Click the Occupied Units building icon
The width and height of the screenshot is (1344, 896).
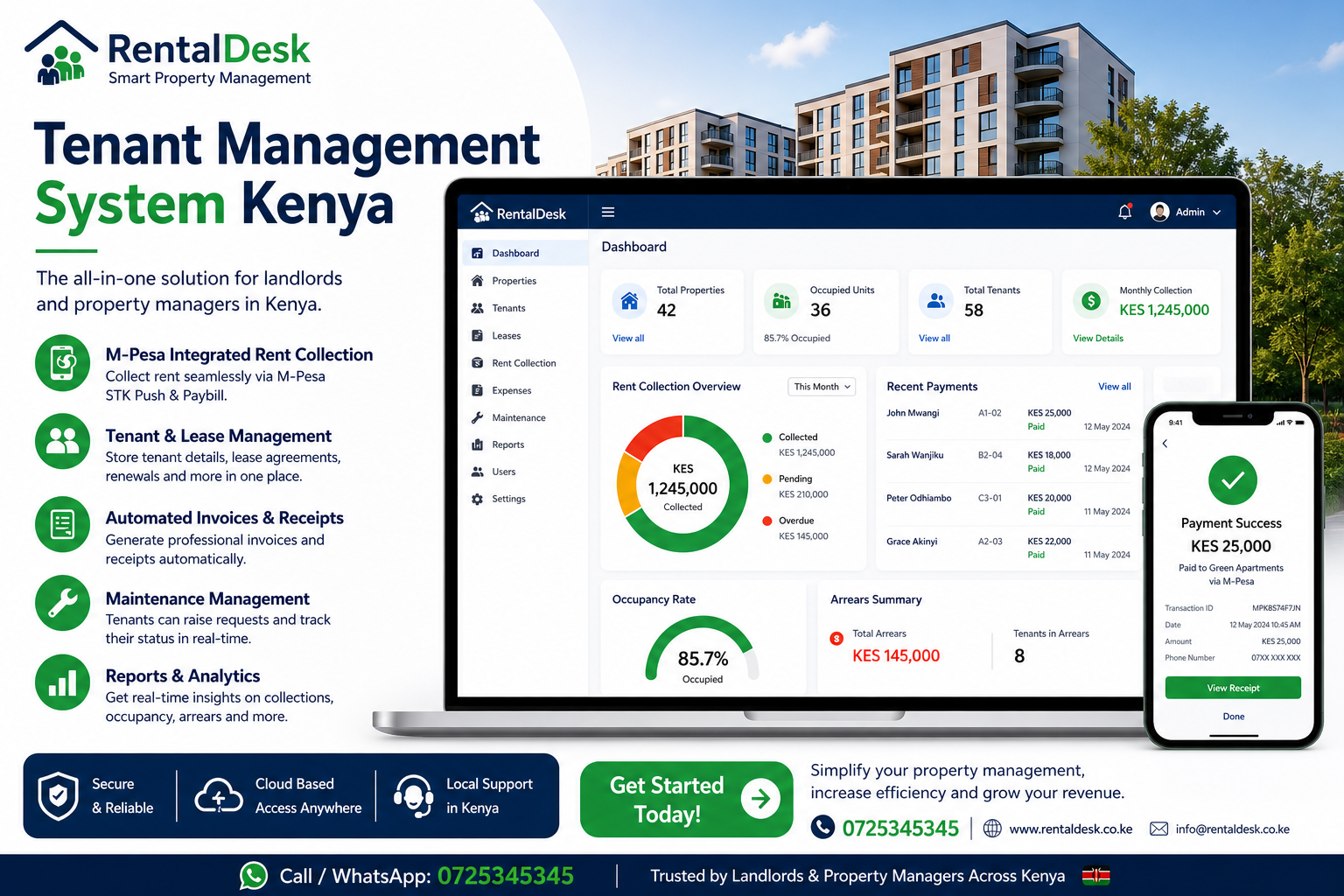tap(781, 301)
